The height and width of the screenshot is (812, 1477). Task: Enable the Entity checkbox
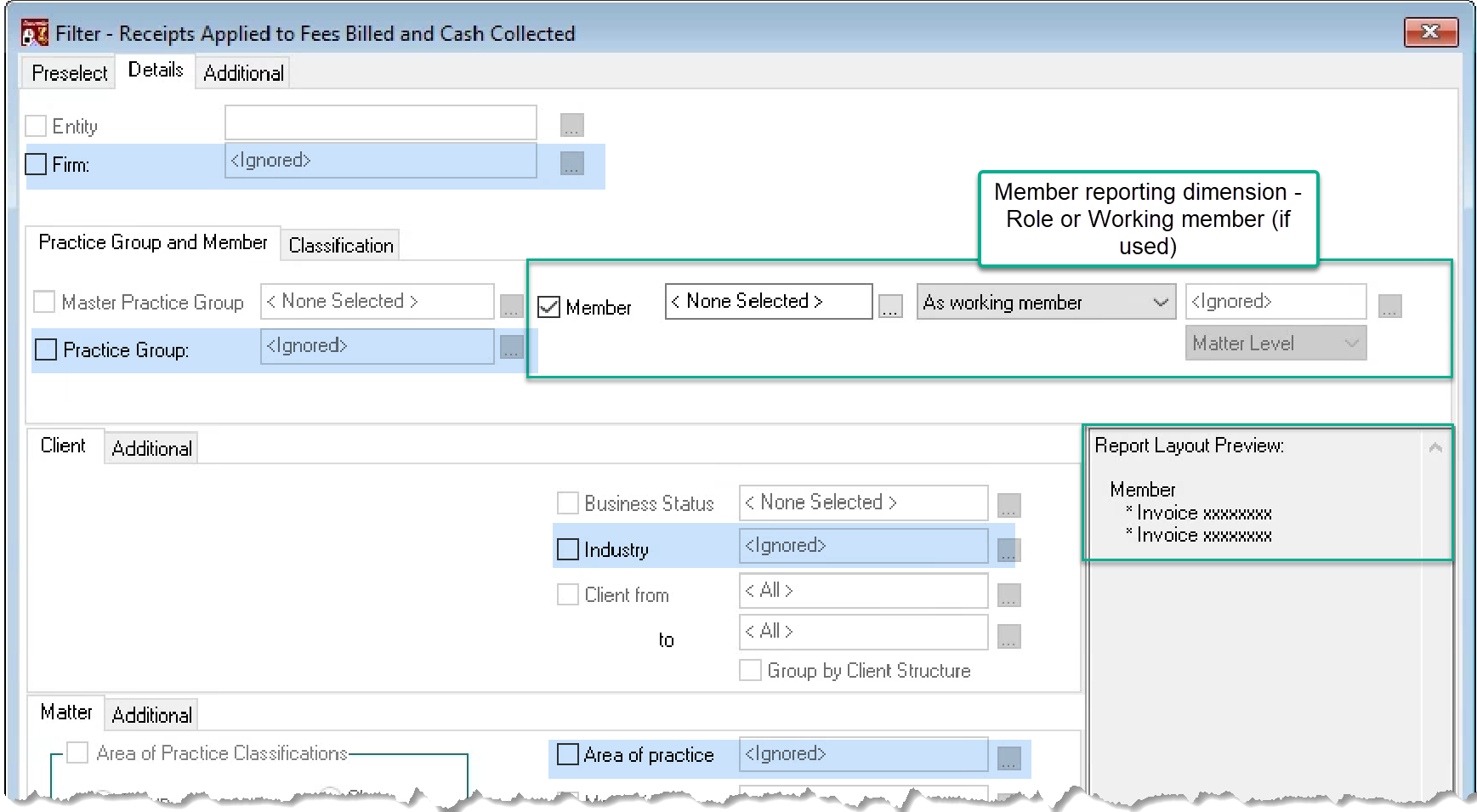pos(36,126)
